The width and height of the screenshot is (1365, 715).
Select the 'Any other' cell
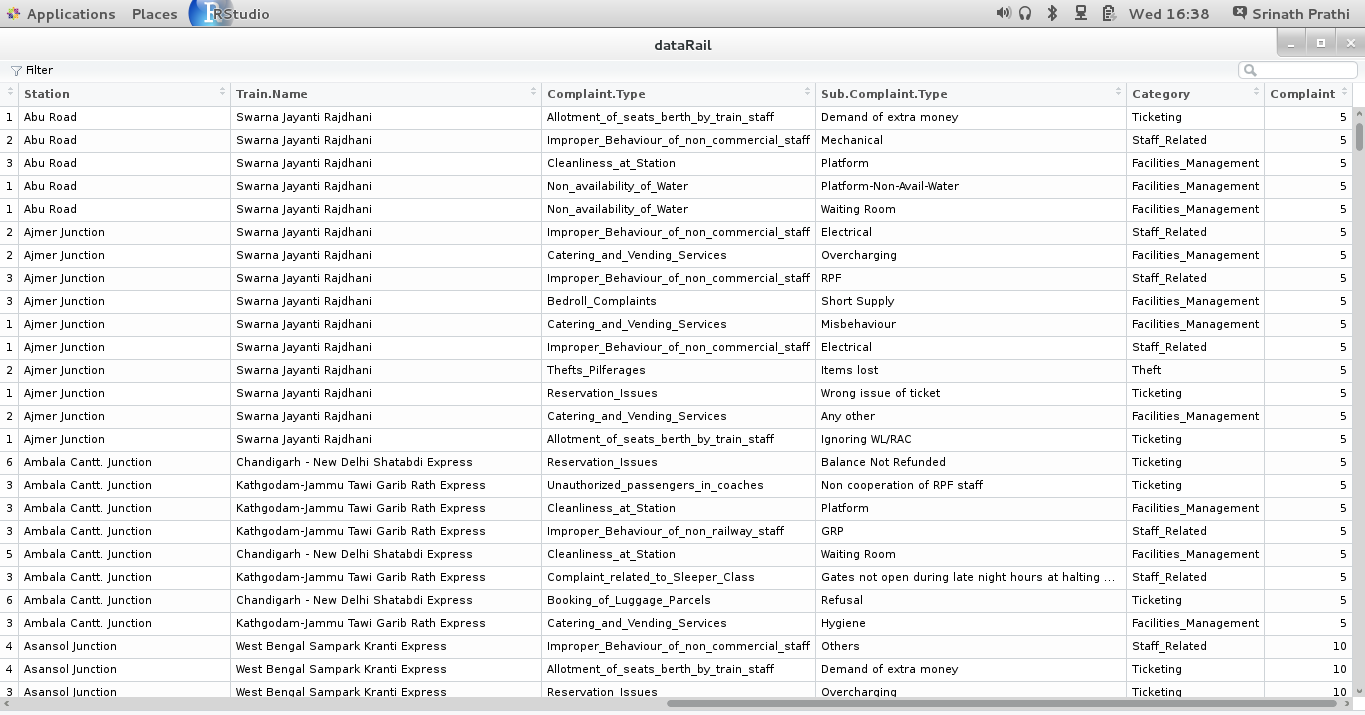point(970,416)
